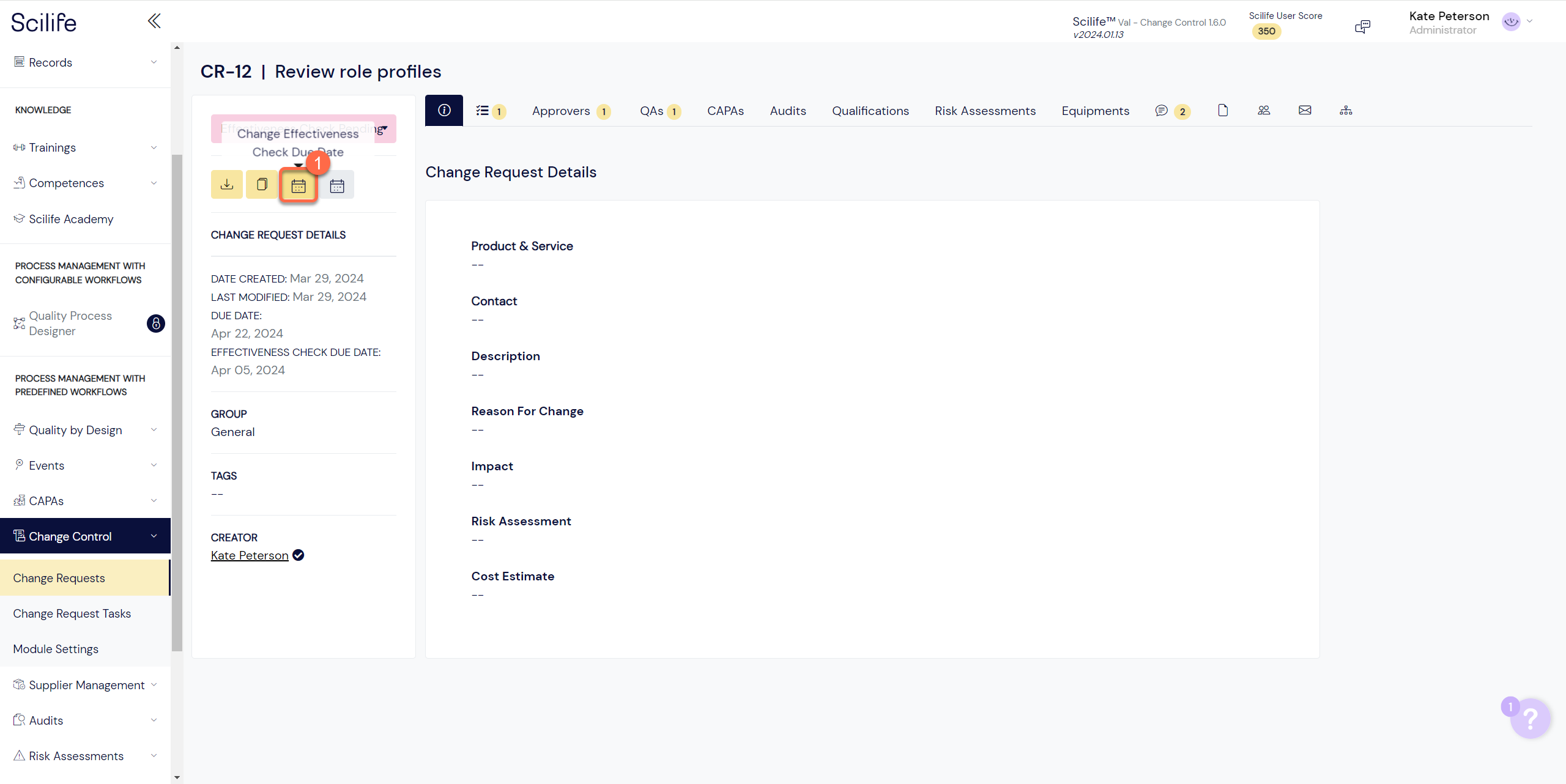Click the duplicate change request icon

coord(262,185)
